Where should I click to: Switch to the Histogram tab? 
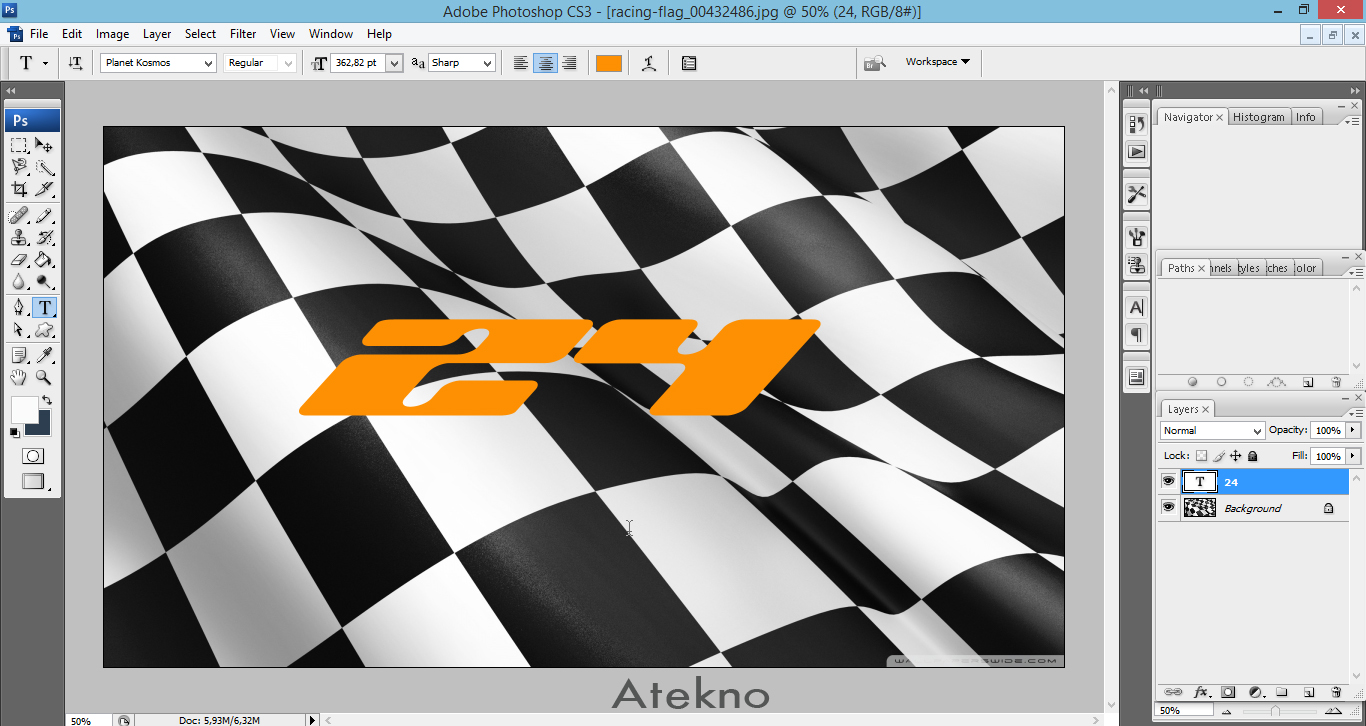pos(1258,116)
